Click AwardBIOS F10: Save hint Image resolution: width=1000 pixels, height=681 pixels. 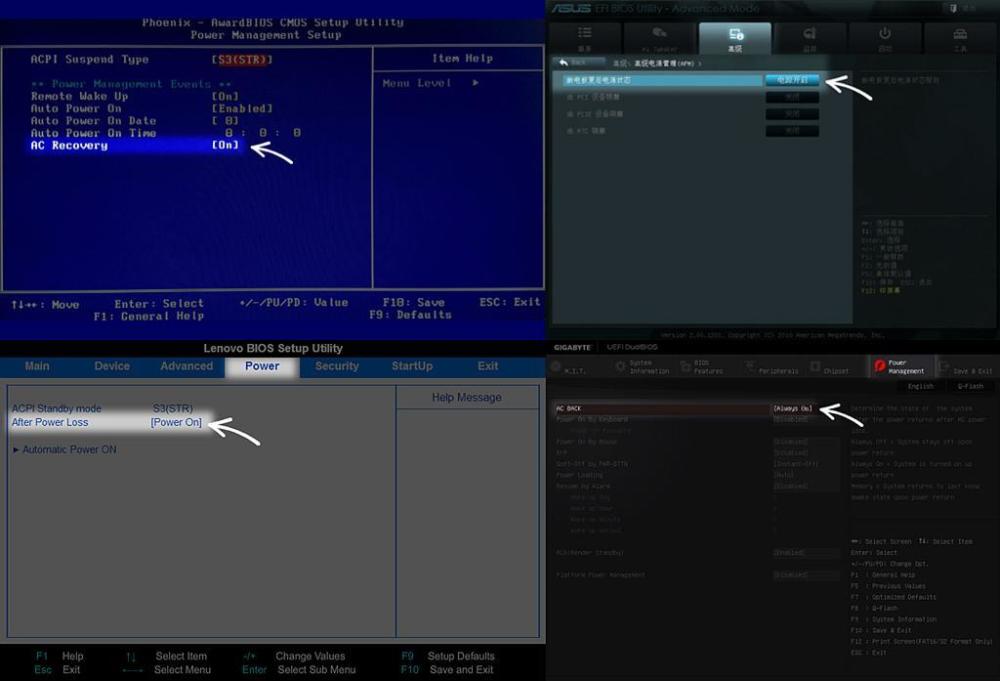click(414, 302)
